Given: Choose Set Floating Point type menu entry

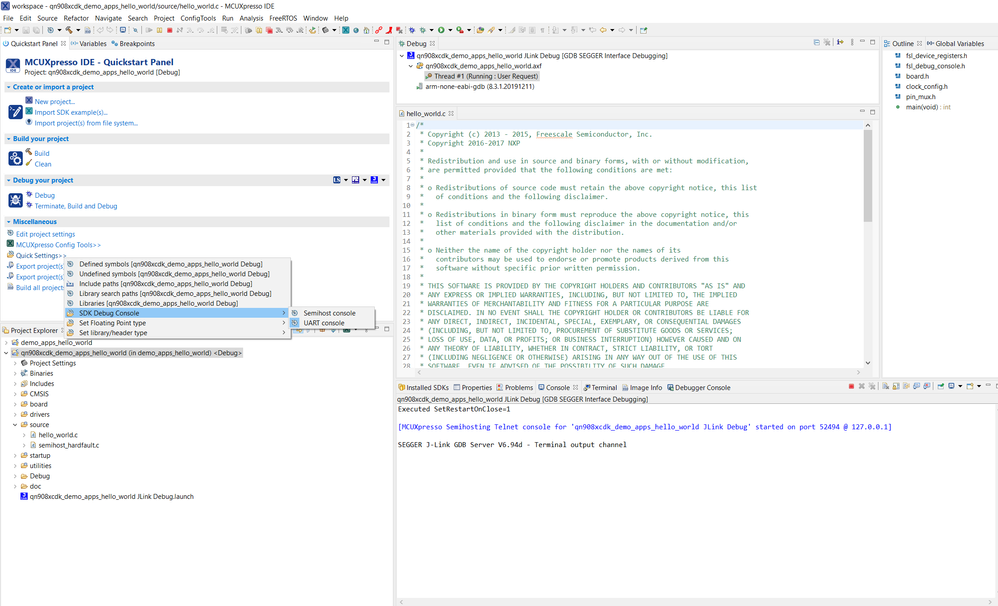Looking at the screenshot, I should (177, 323).
